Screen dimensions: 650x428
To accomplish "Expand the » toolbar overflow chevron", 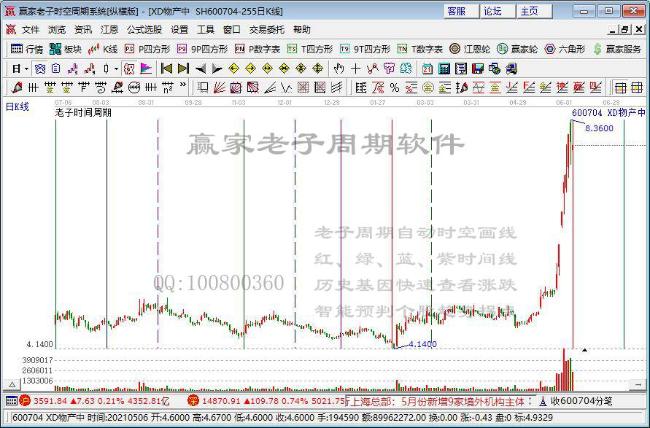I will click(x=183, y=85).
